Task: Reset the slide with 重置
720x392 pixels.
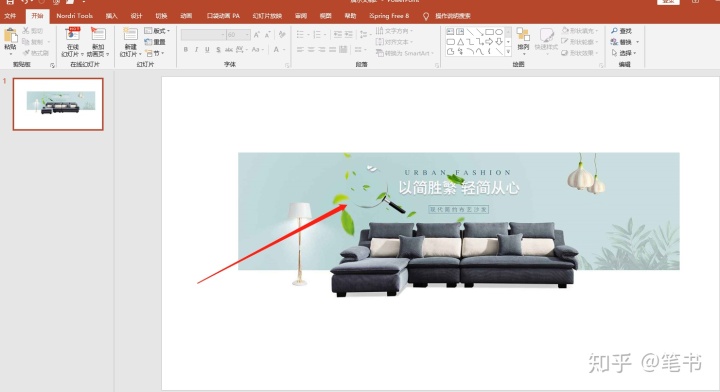Action: (x=155, y=42)
